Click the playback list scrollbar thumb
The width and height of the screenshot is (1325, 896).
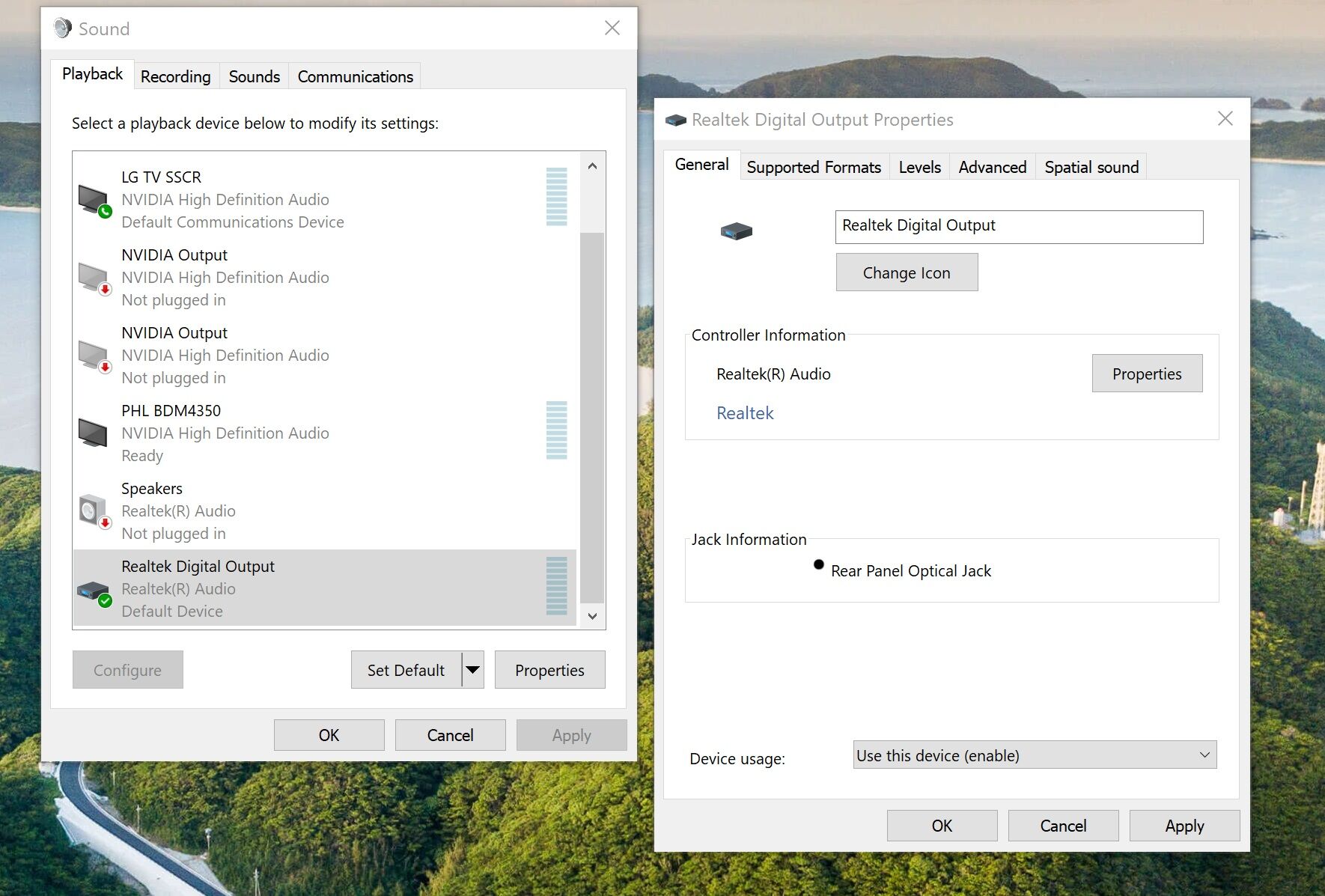pyautogui.click(x=592, y=417)
